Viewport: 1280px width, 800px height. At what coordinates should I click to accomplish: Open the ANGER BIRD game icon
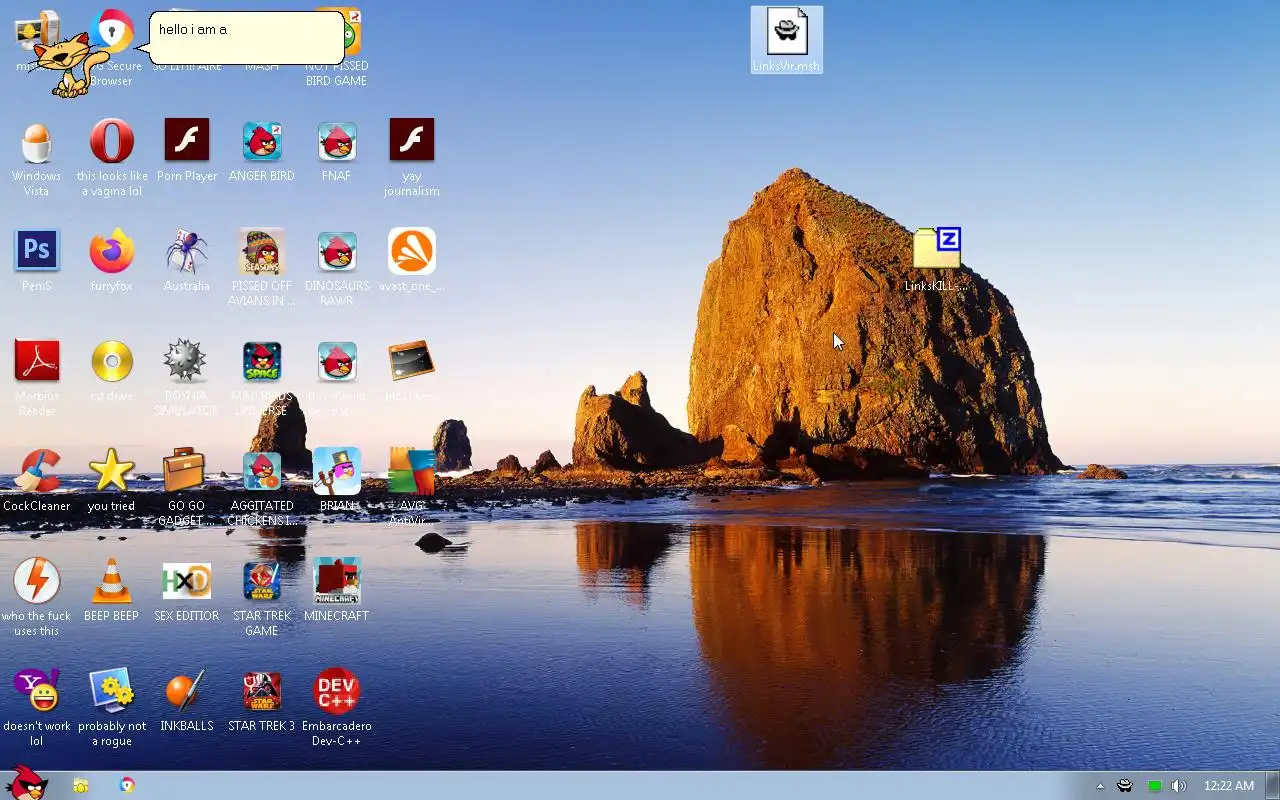[262, 141]
